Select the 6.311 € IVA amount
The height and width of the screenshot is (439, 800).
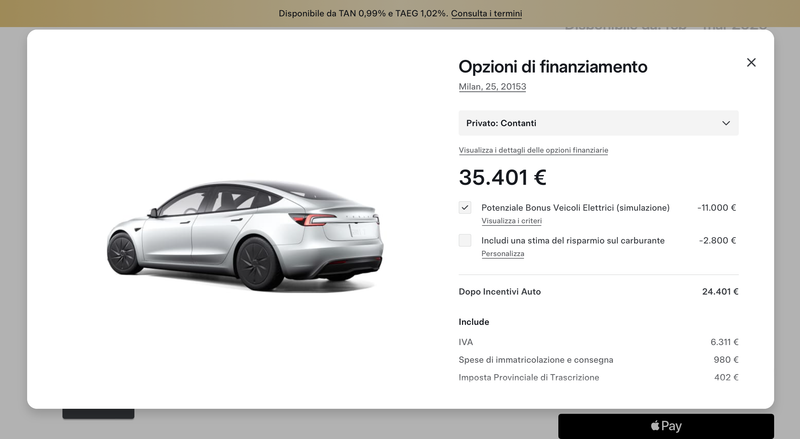724,342
